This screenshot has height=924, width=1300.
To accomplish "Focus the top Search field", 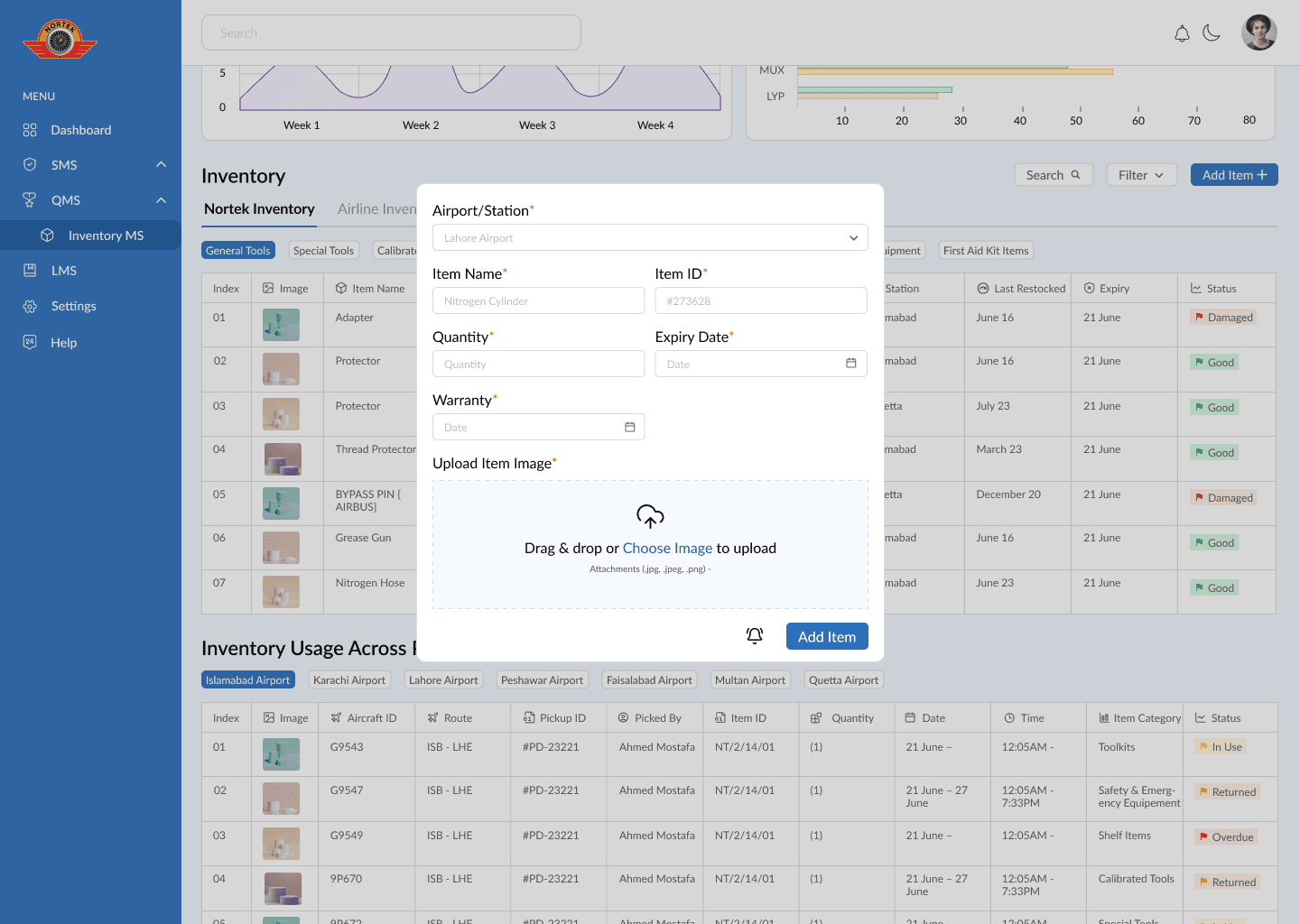I will click(391, 32).
